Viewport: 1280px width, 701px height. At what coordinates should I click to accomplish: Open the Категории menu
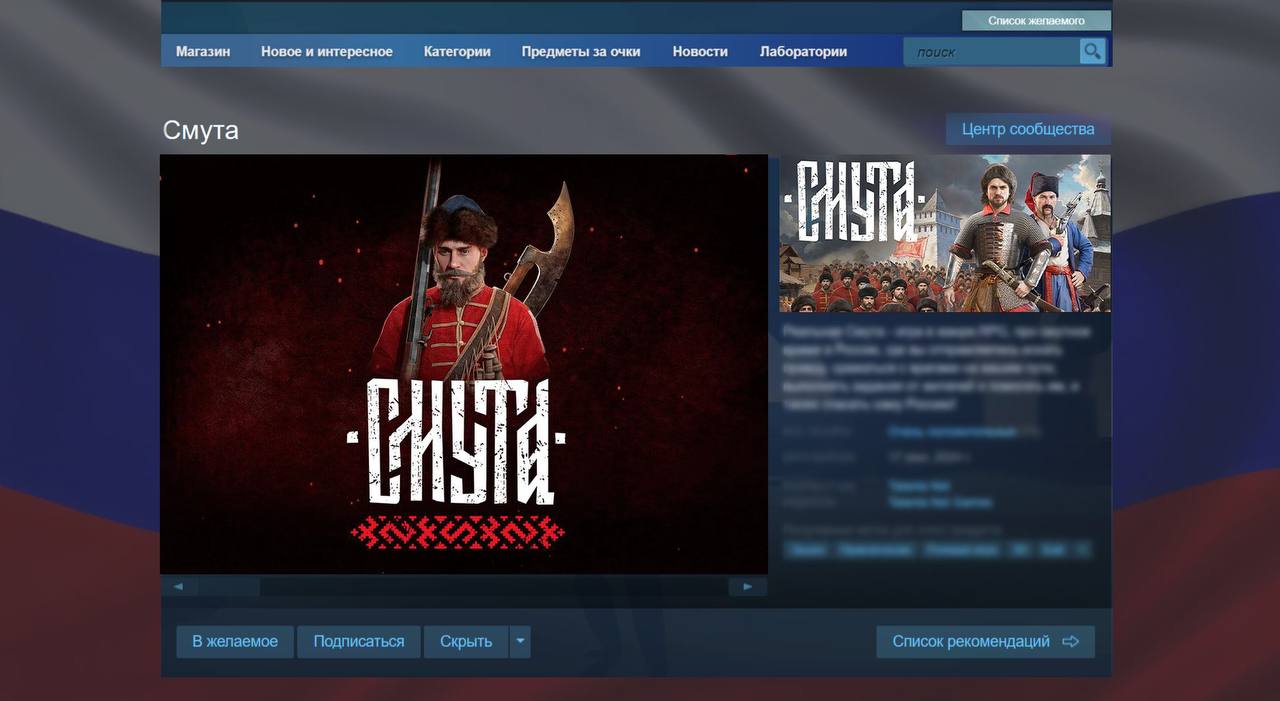click(457, 51)
